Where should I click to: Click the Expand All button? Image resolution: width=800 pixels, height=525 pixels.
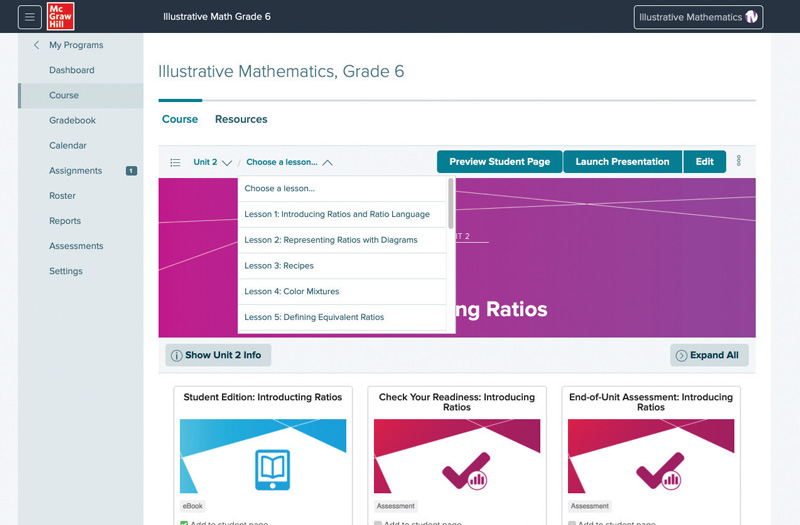[x=709, y=355]
